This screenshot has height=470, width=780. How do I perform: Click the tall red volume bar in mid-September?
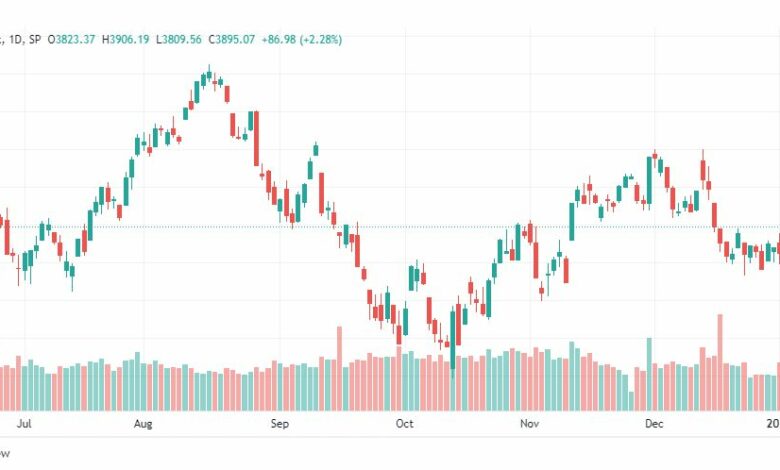point(340,369)
